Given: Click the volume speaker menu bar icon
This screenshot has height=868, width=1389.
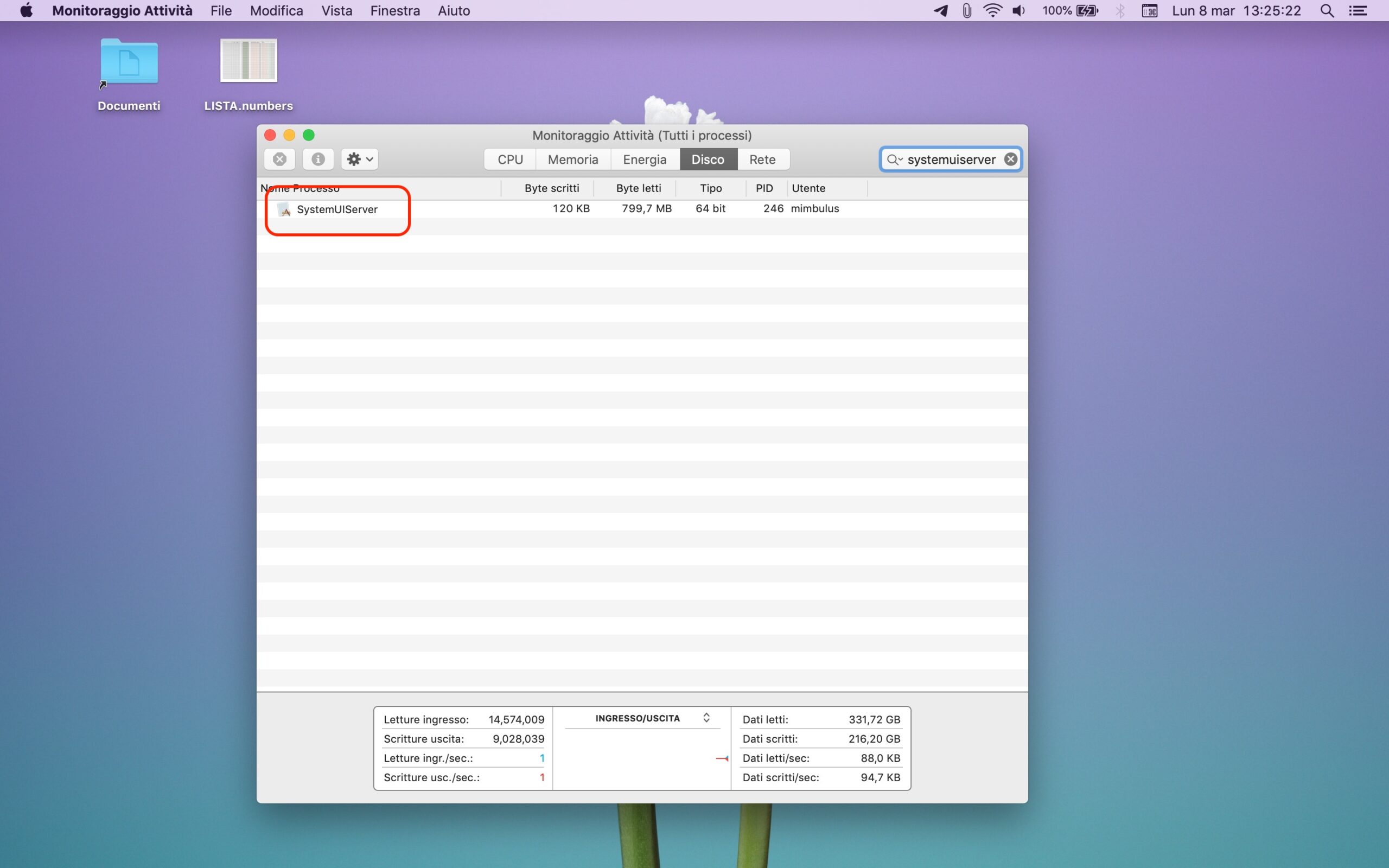Looking at the screenshot, I should click(1019, 11).
